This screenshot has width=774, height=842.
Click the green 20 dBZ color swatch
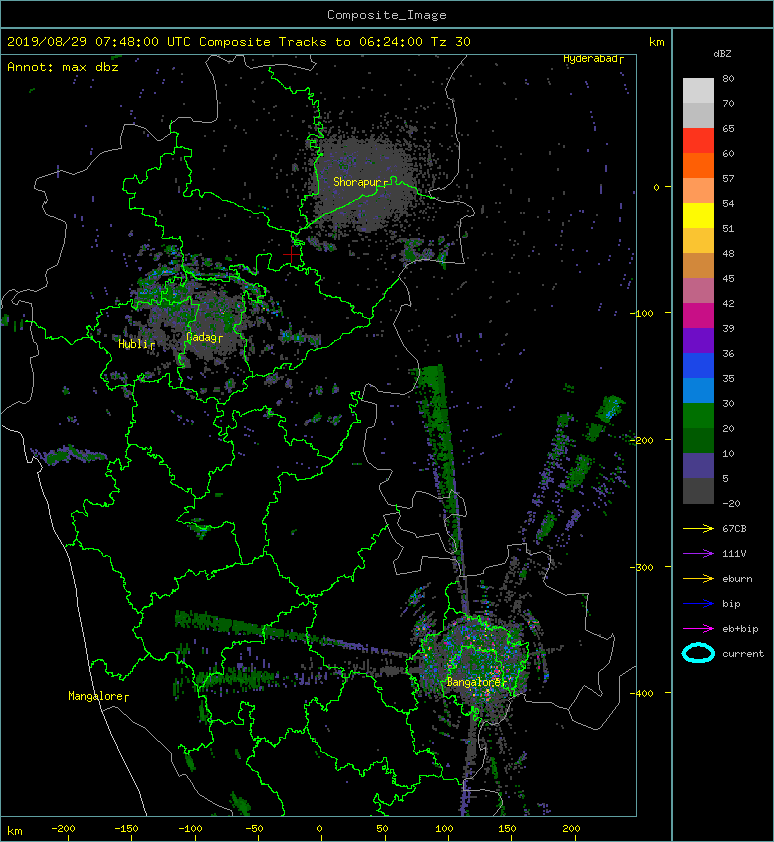click(698, 416)
